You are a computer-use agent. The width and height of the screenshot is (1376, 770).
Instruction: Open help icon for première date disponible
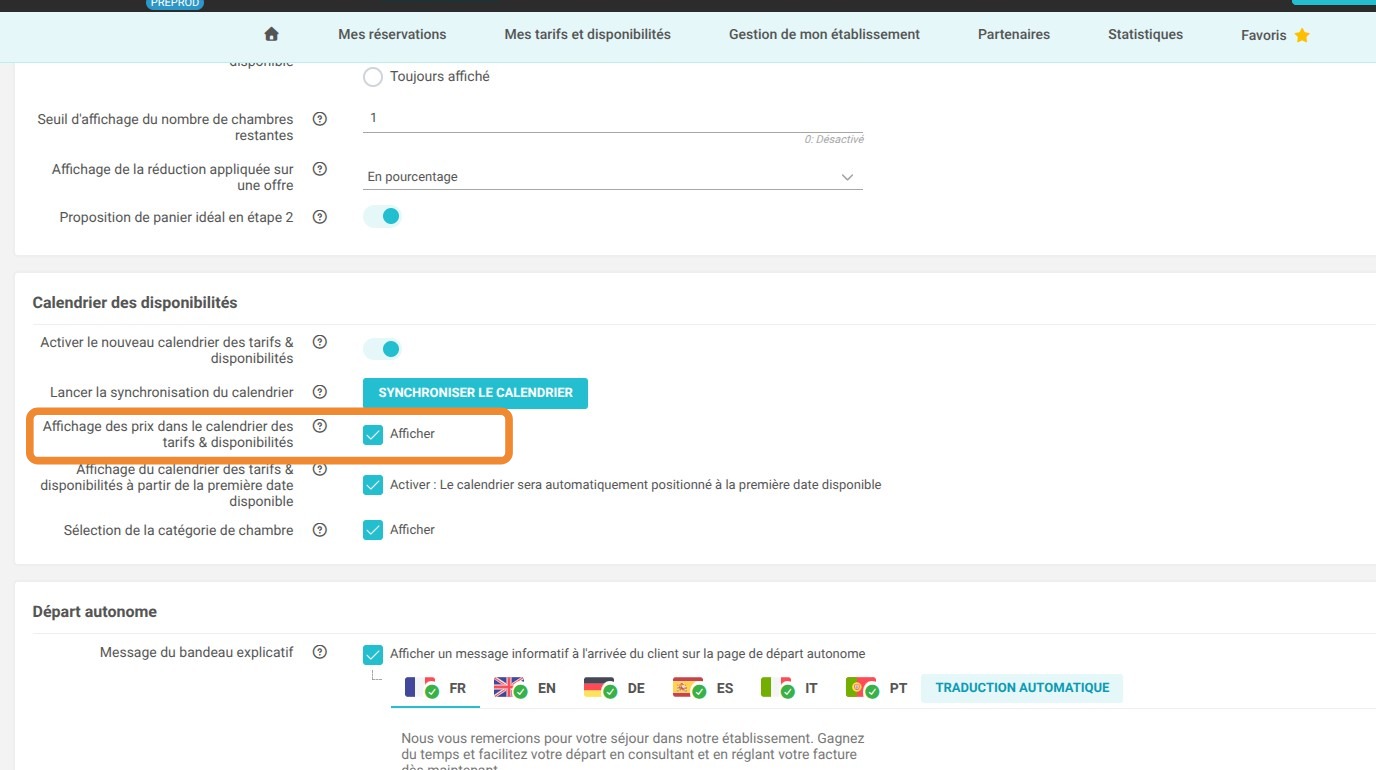click(x=320, y=469)
